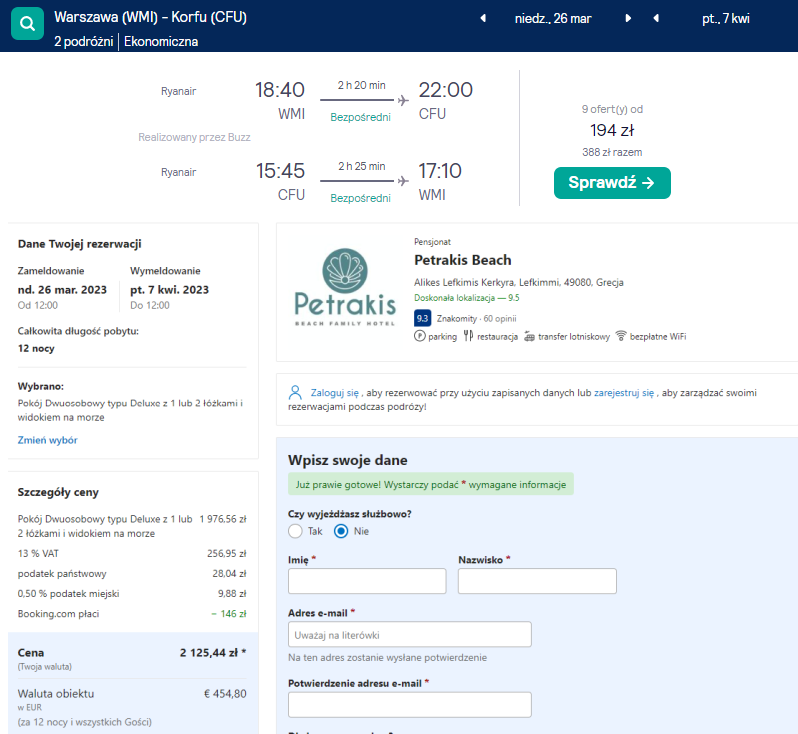Click the 18:40 departure time
The image size is (798, 734).
point(279,90)
